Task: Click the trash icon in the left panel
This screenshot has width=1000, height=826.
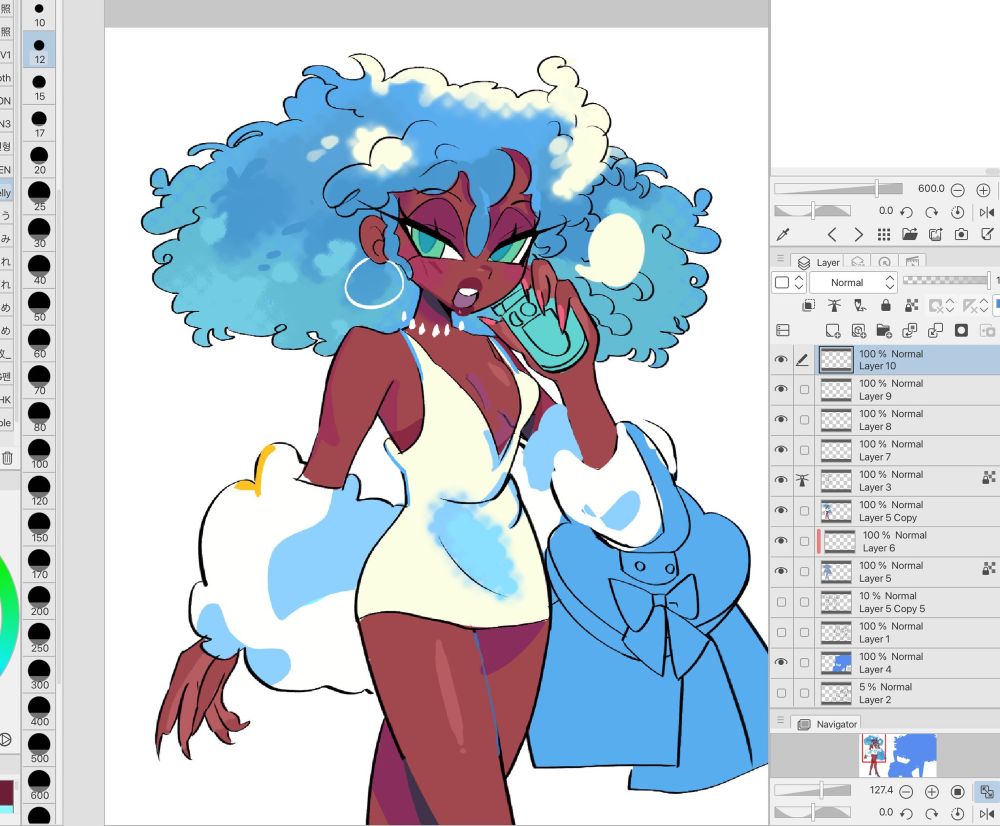Action: (8, 458)
